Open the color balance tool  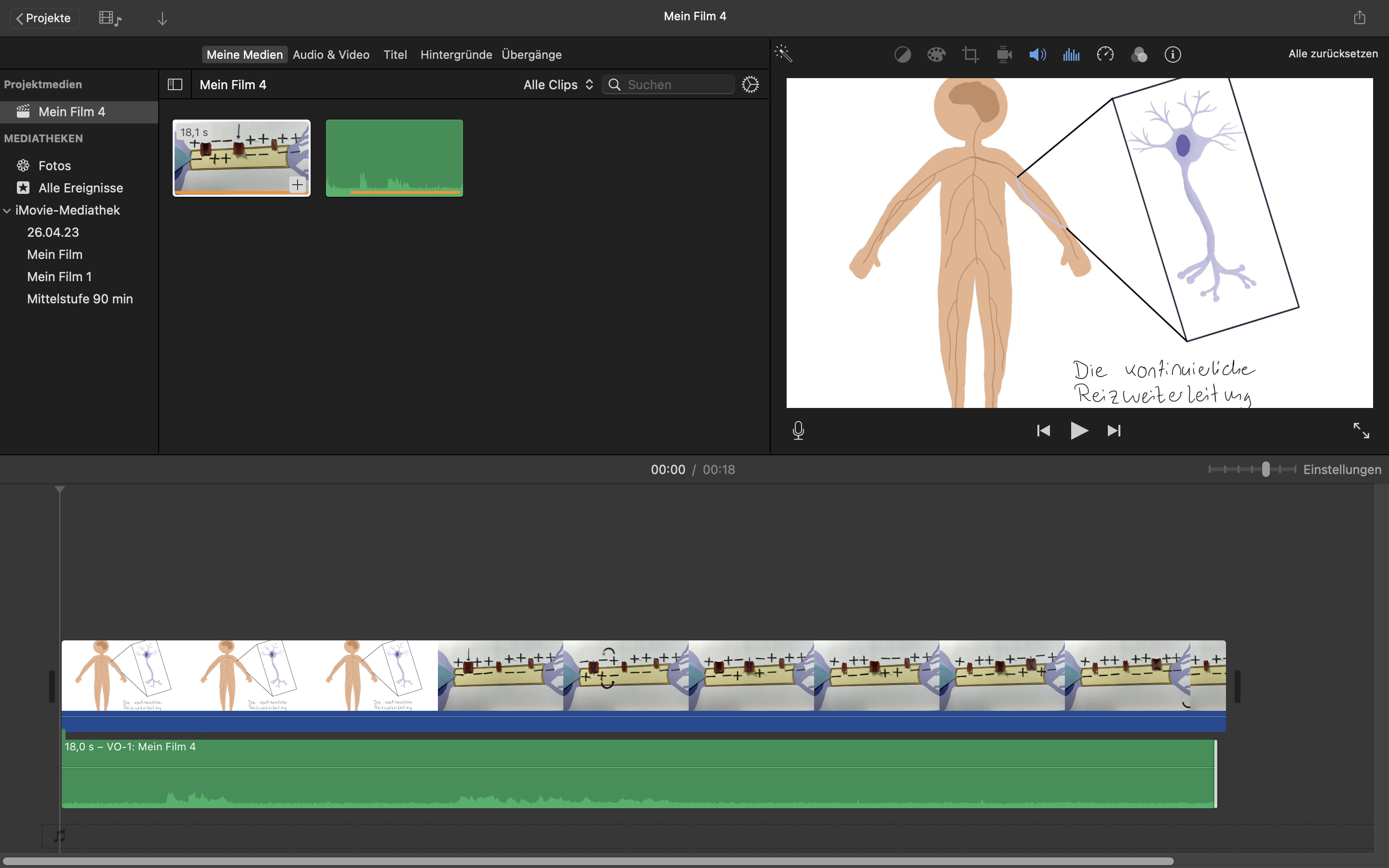[x=902, y=54]
